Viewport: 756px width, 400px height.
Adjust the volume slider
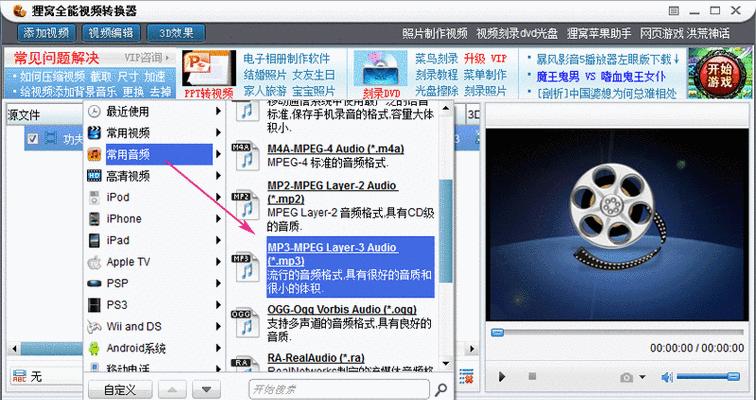coord(708,377)
